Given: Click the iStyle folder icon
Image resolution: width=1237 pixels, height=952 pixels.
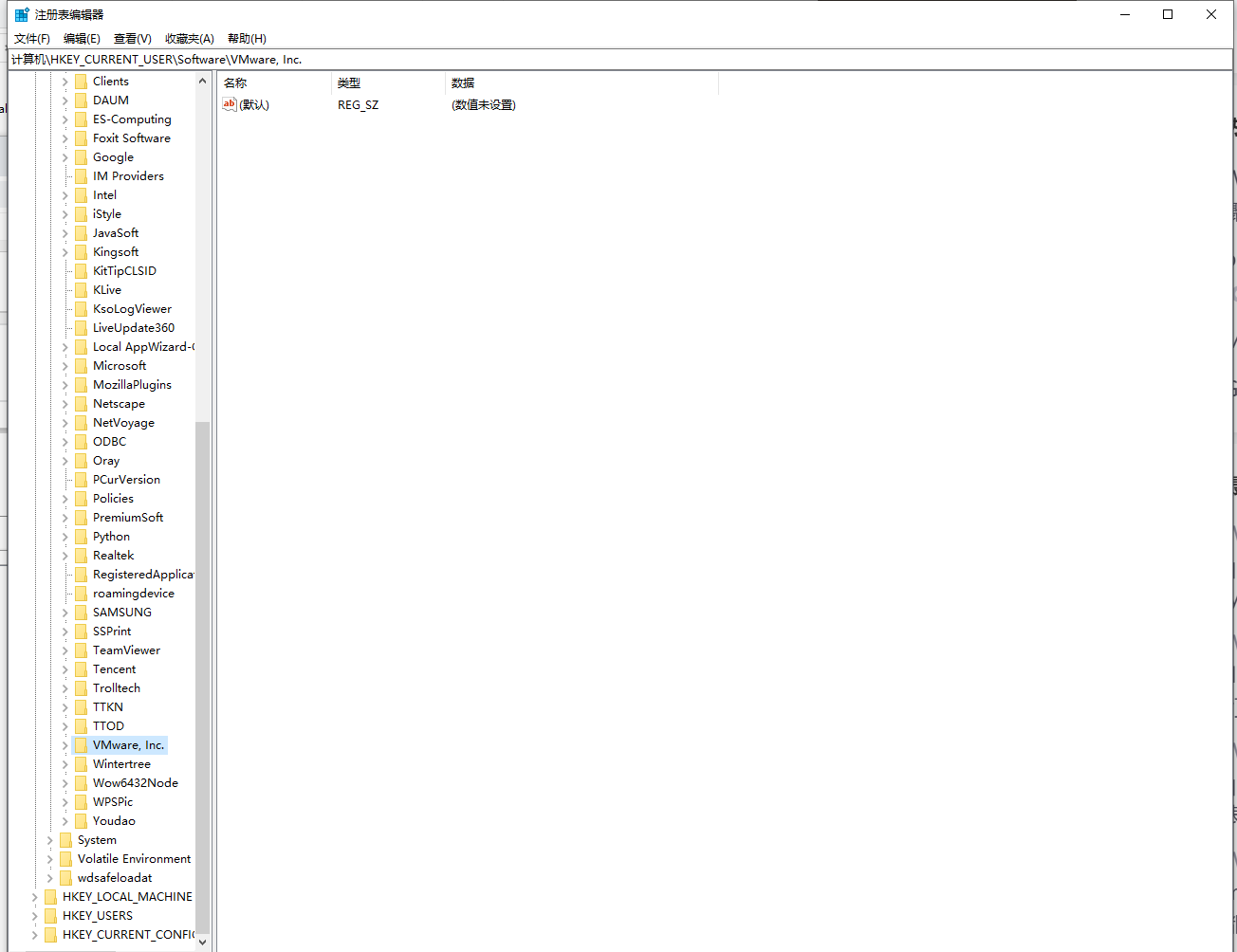Looking at the screenshot, I should [x=81, y=214].
